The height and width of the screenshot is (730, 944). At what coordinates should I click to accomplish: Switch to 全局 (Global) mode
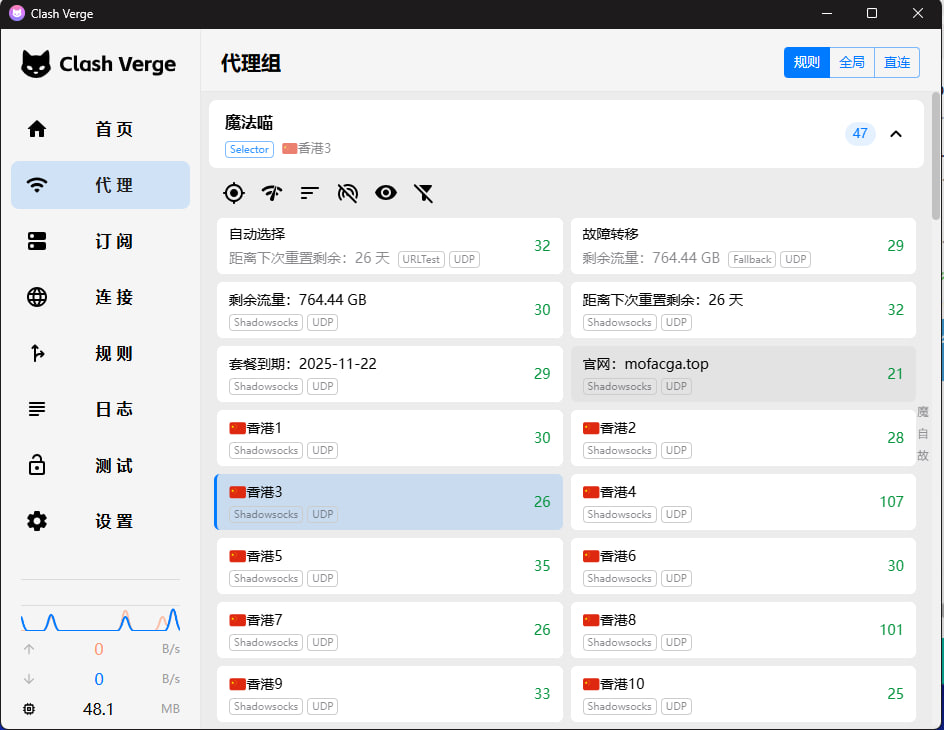(x=852, y=62)
